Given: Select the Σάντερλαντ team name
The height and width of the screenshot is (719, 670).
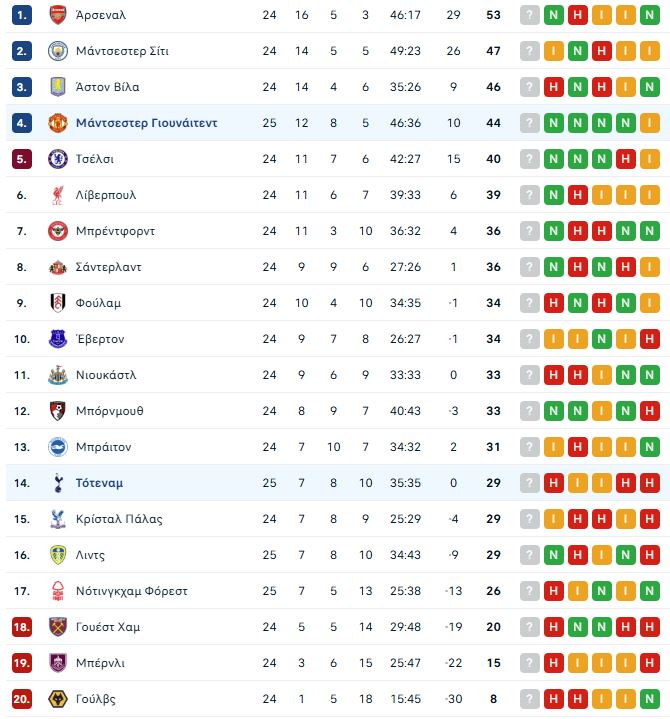Looking at the screenshot, I should point(108,267).
